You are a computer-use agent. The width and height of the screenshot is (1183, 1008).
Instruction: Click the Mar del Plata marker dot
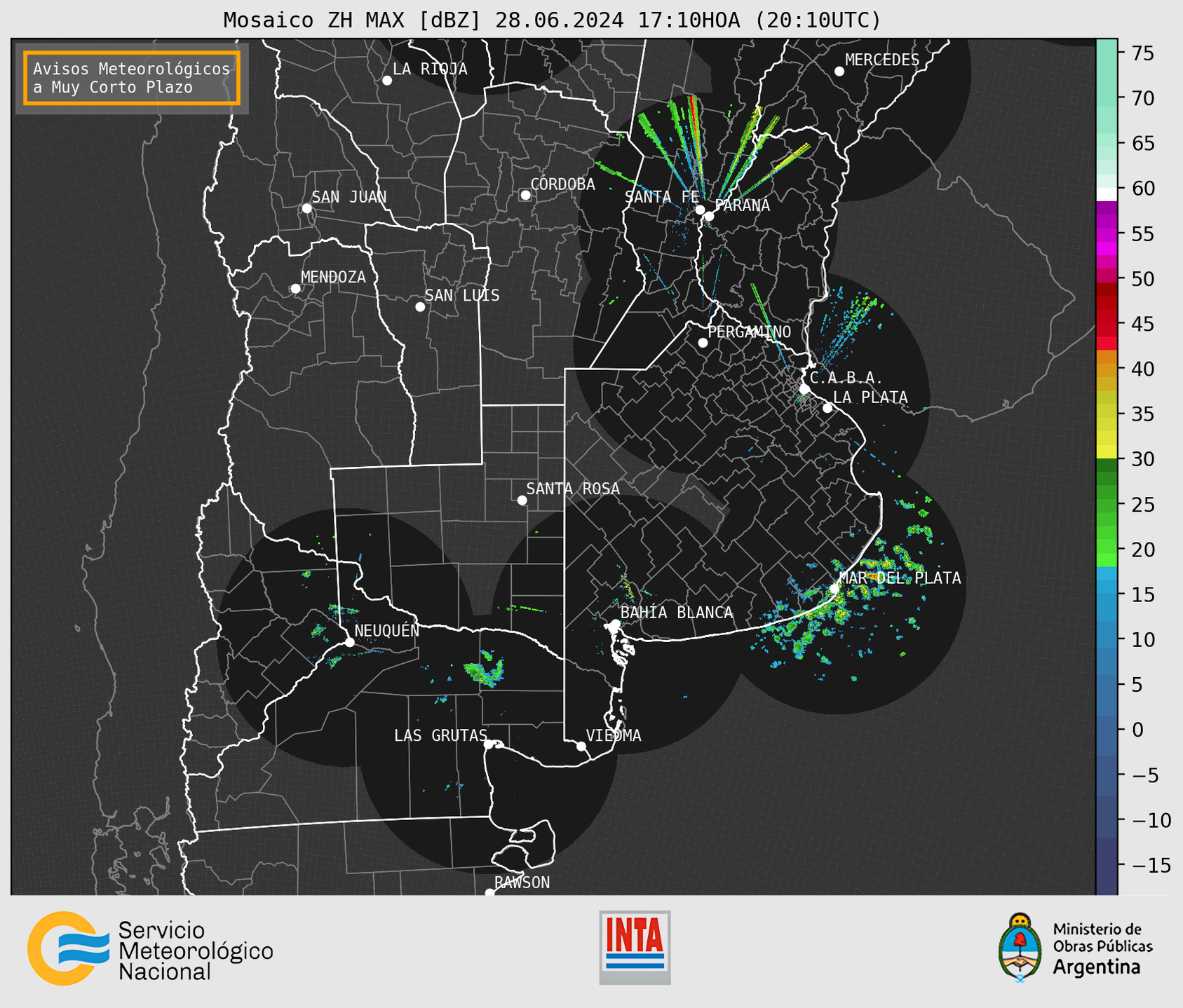(834, 590)
